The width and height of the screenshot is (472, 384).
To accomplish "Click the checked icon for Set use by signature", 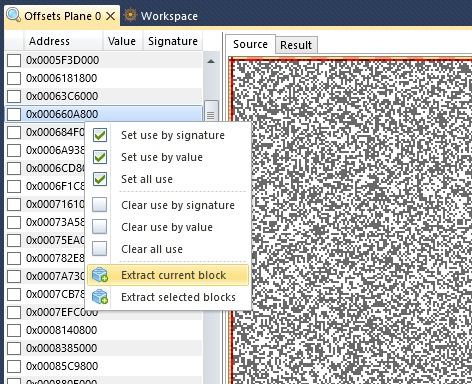I will [100, 135].
